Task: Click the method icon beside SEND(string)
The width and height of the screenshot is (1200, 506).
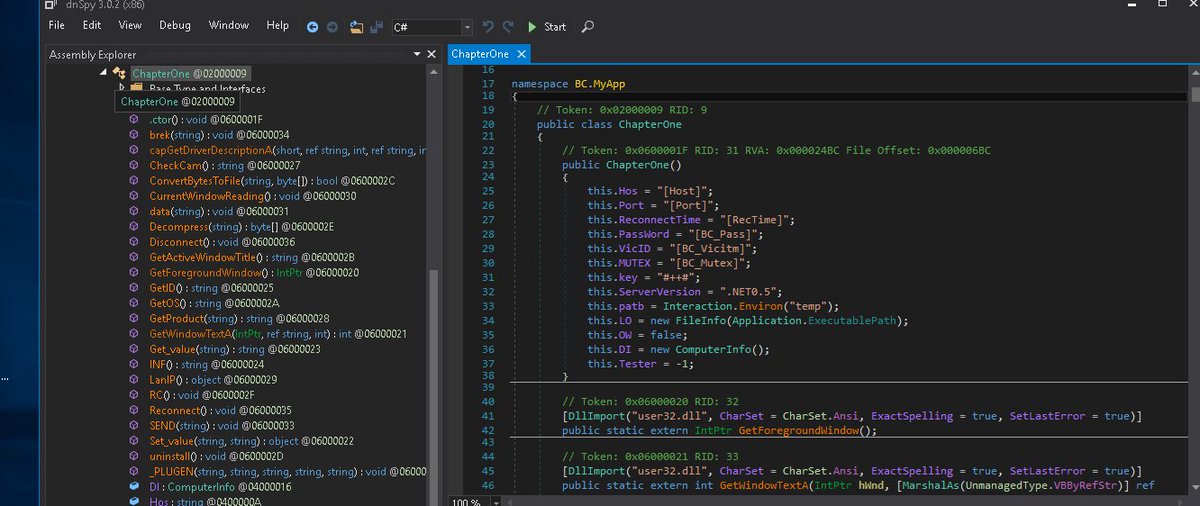Action: point(134,425)
